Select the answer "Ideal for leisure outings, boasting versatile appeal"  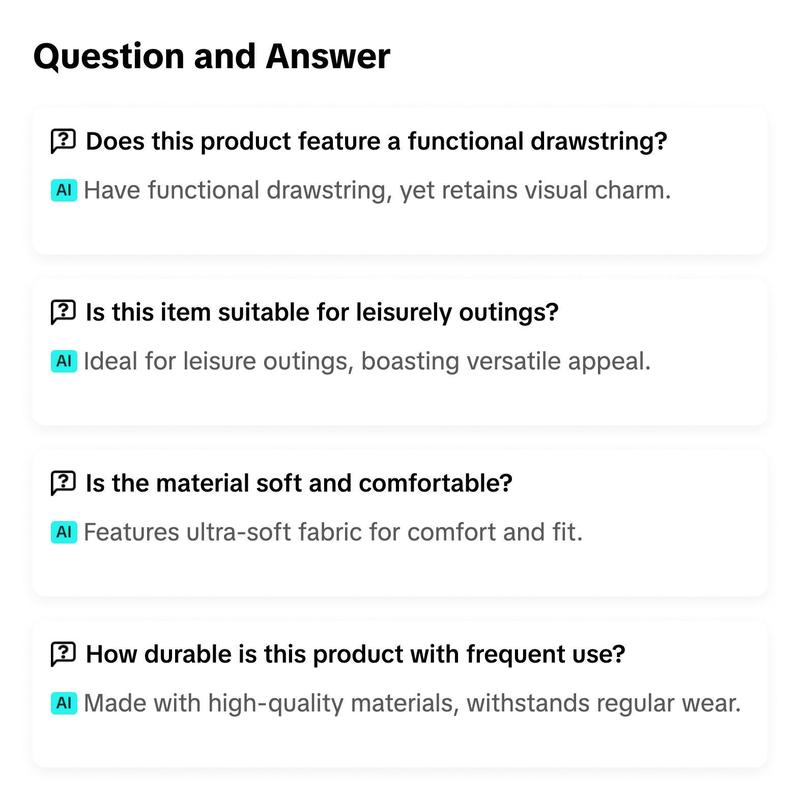(x=367, y=361)
